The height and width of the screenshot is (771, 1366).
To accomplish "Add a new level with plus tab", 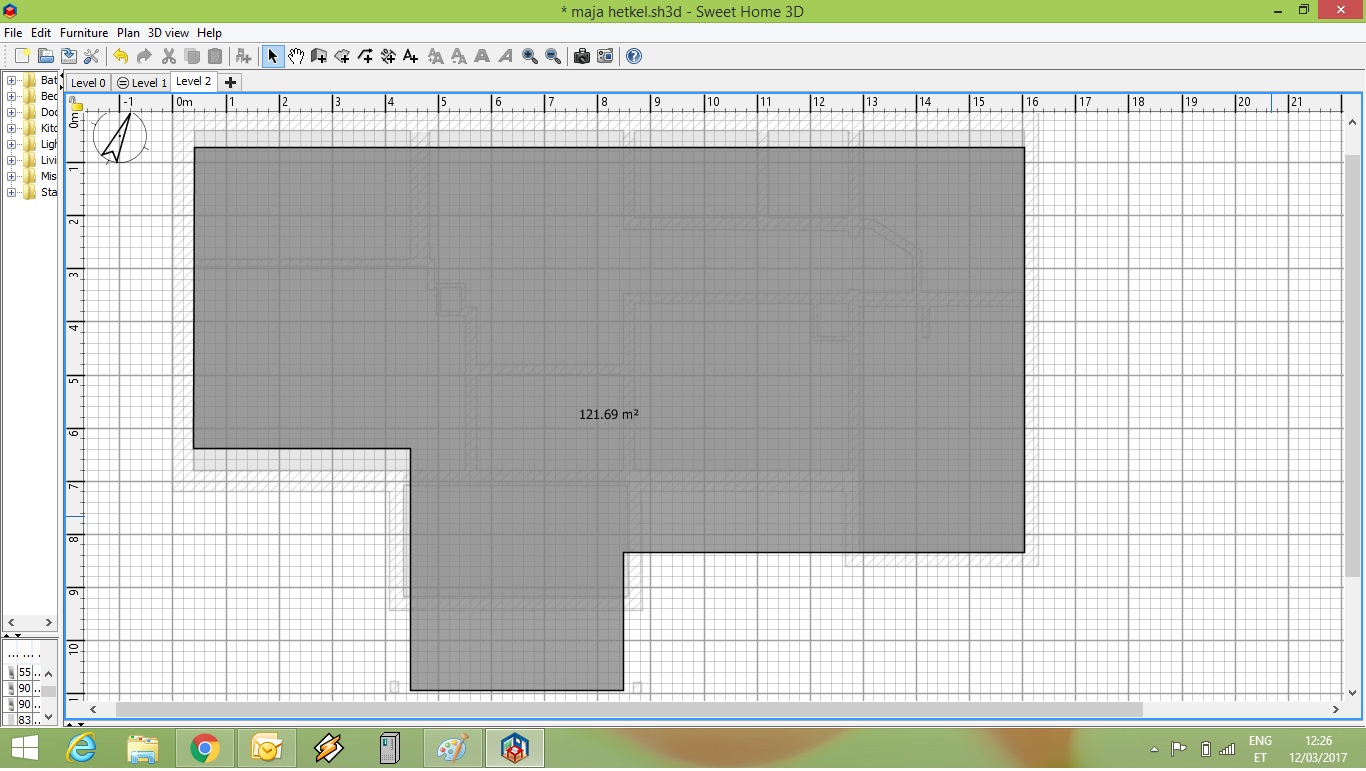I will (230, 82).
